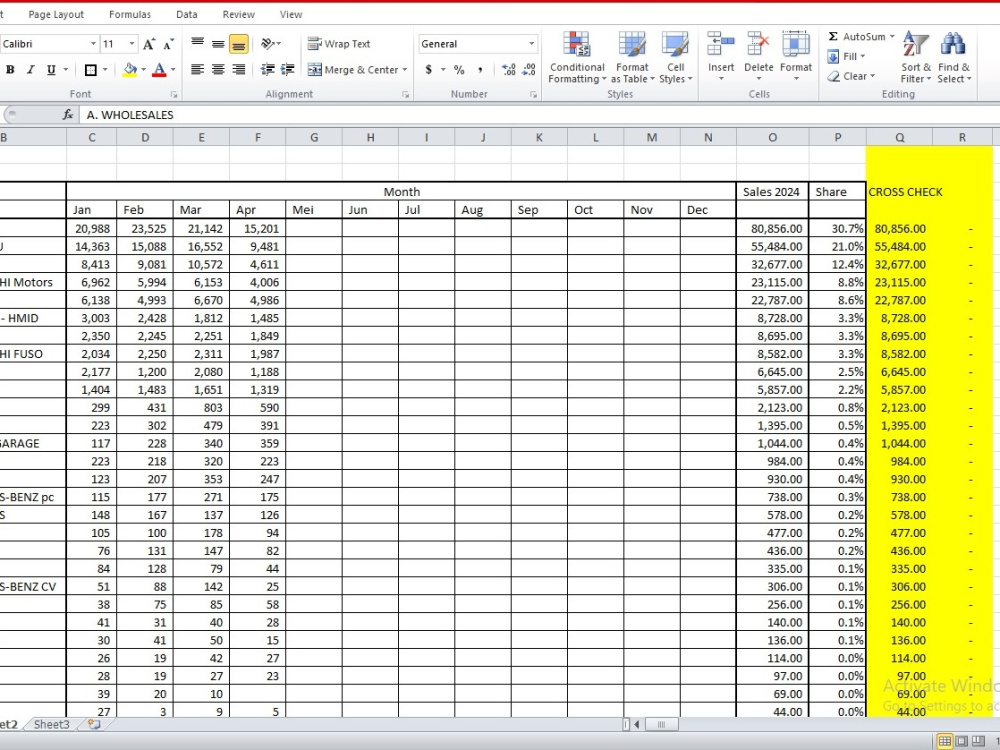
Task: Switch to Normal view in status bar
Action: (x=945, y=740)
